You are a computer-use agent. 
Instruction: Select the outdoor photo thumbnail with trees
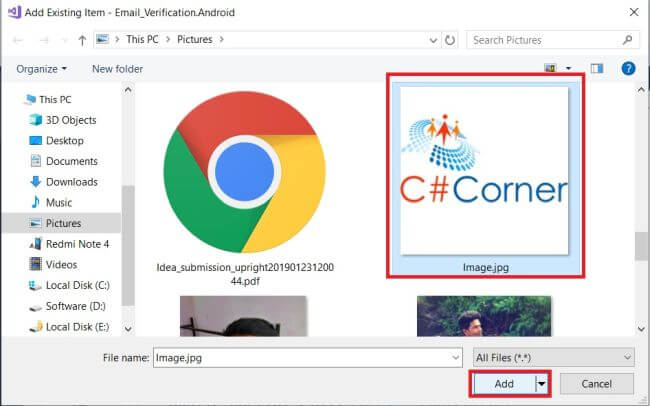[484, 316]
